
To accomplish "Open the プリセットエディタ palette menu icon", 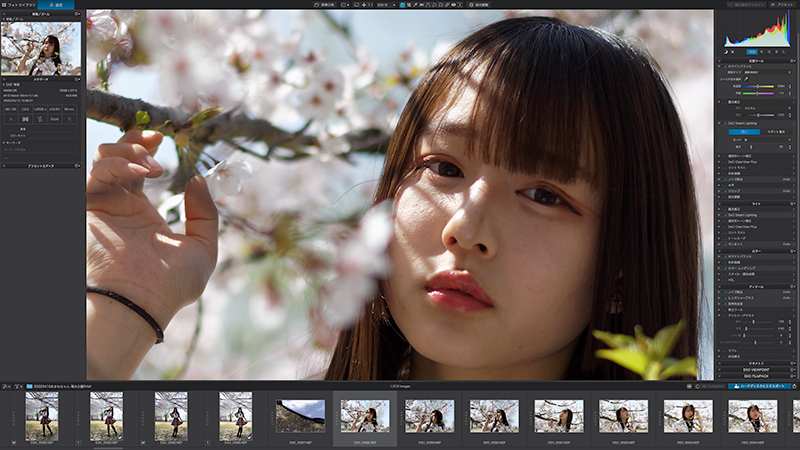I will click(77, 165).
